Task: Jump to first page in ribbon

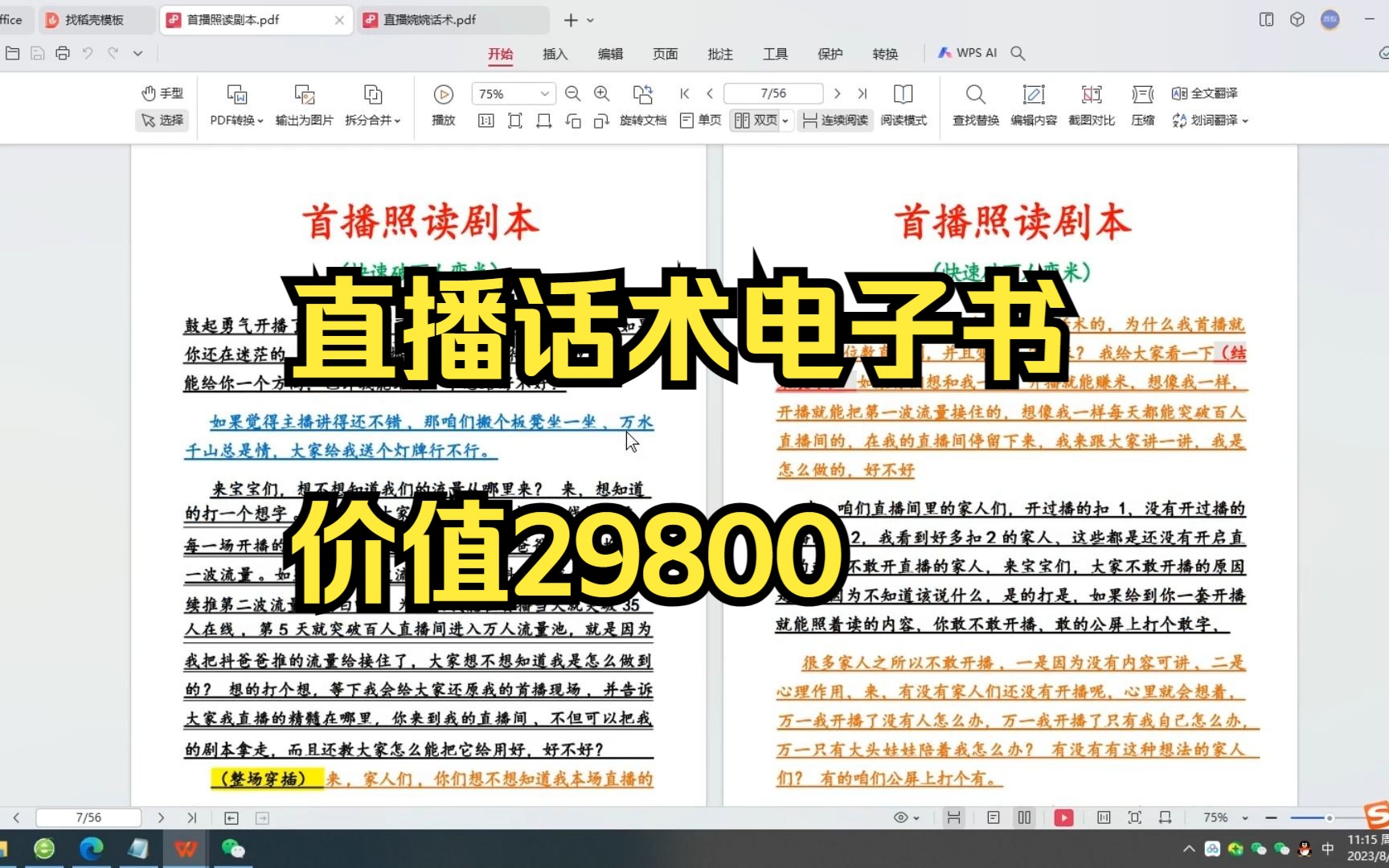Action: (x=685, y=94)
